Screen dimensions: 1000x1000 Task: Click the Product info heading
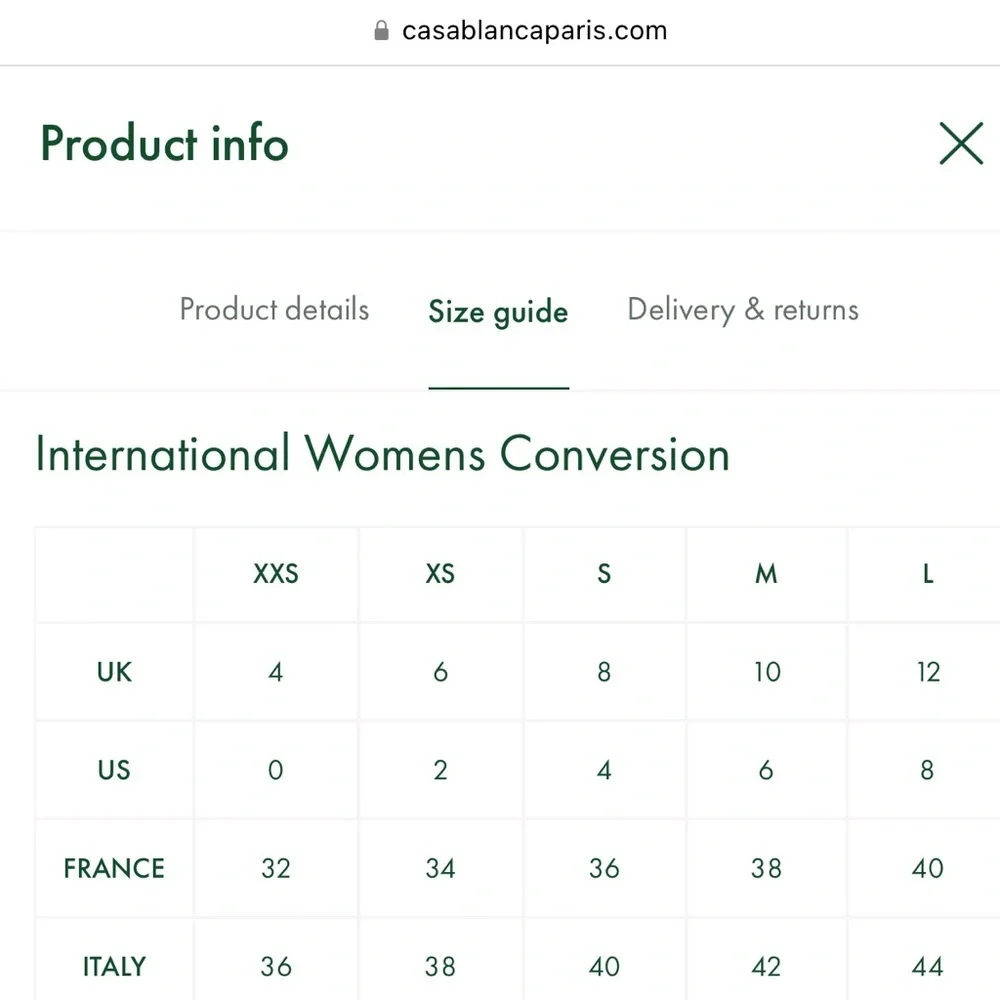[x=165, y=143]
